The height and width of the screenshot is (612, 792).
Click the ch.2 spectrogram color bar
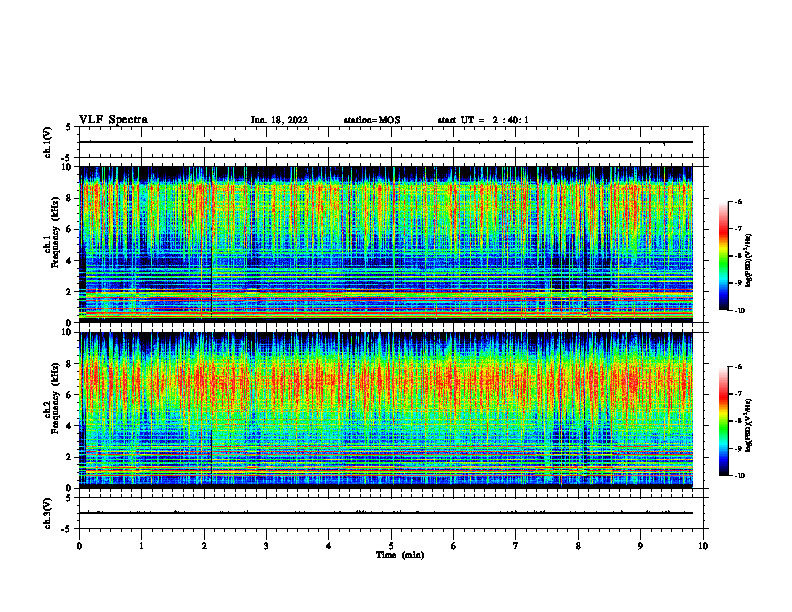(723, 421)
